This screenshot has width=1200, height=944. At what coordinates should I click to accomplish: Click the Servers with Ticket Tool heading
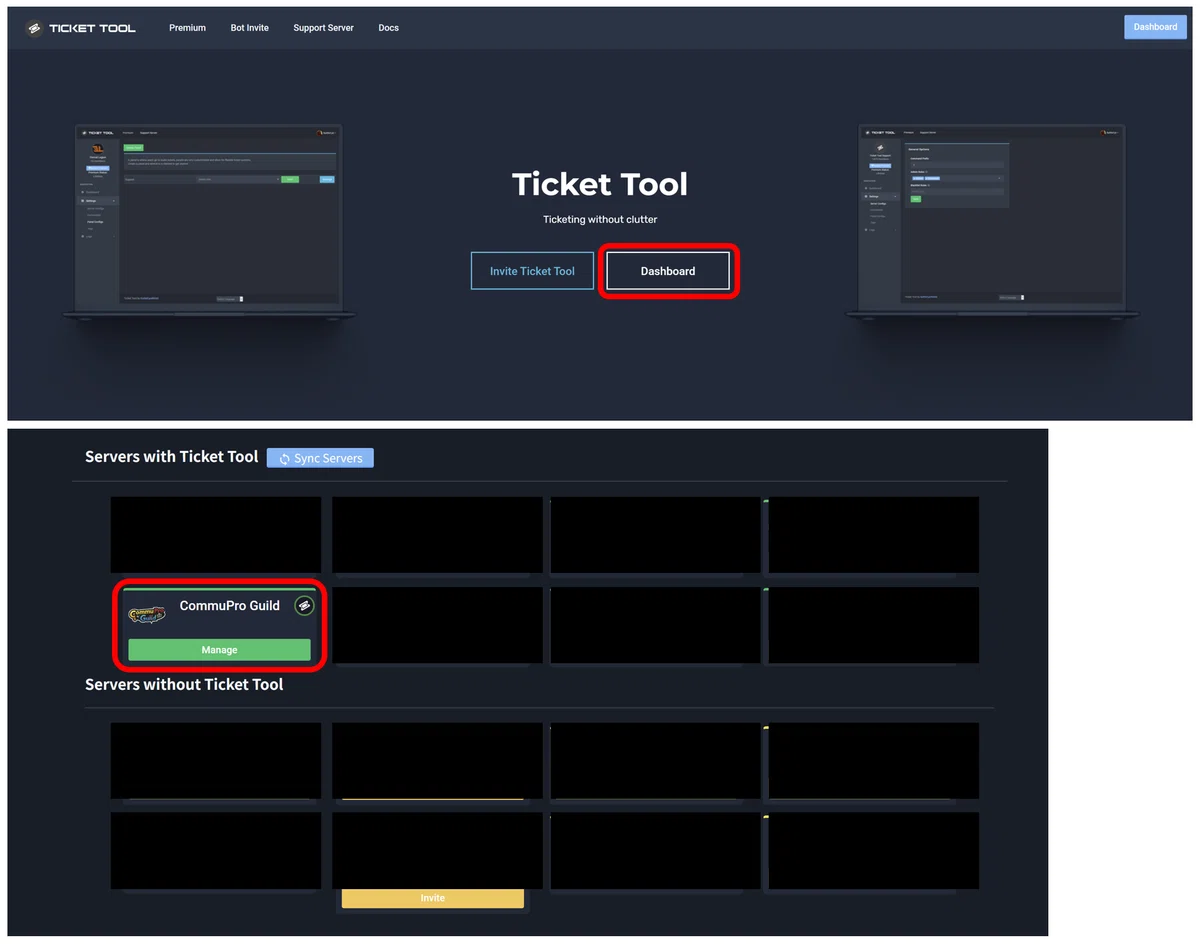(172, 457)
